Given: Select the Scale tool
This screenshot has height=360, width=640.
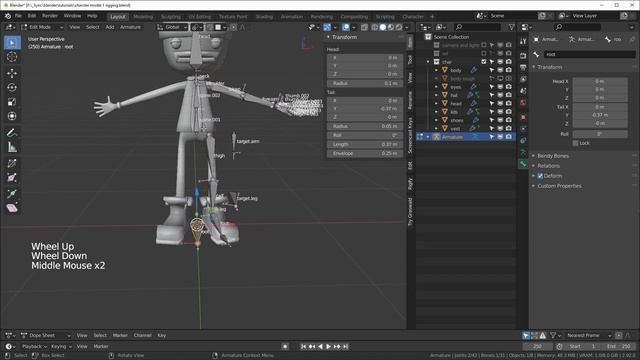Looking at the screenshot, I should [12, 102].
